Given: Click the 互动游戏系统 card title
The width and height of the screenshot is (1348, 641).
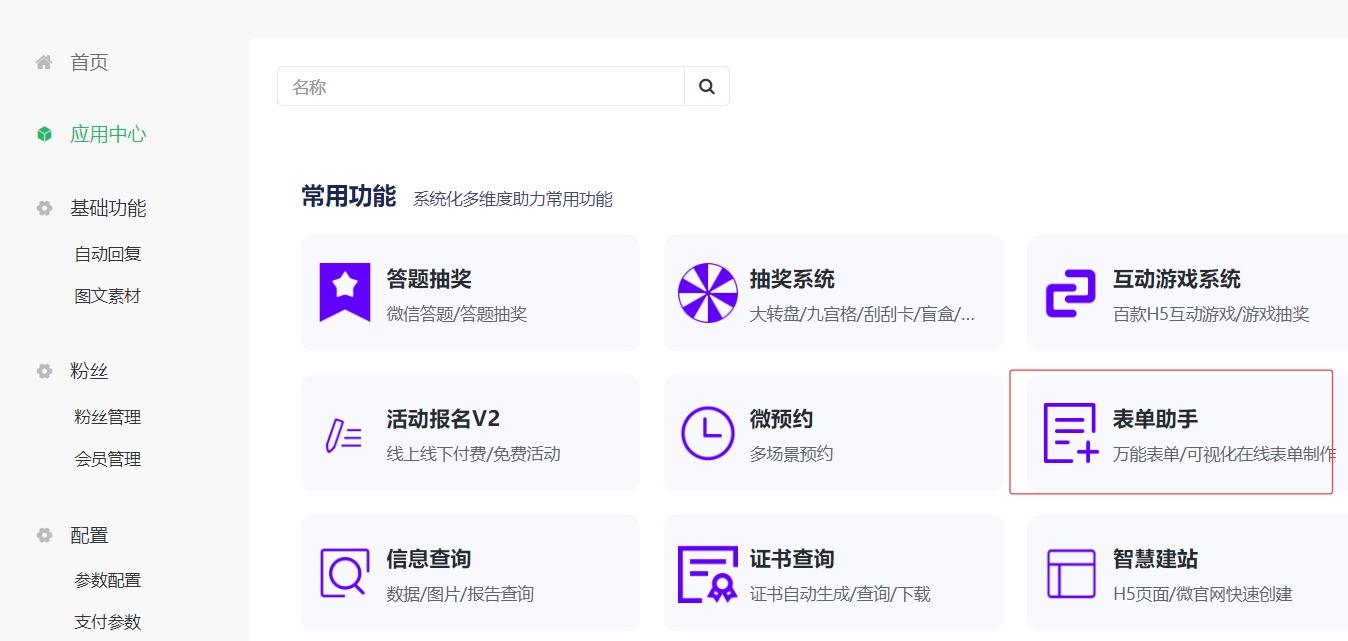Looking at the screenshot, I should coord(1177,279).
